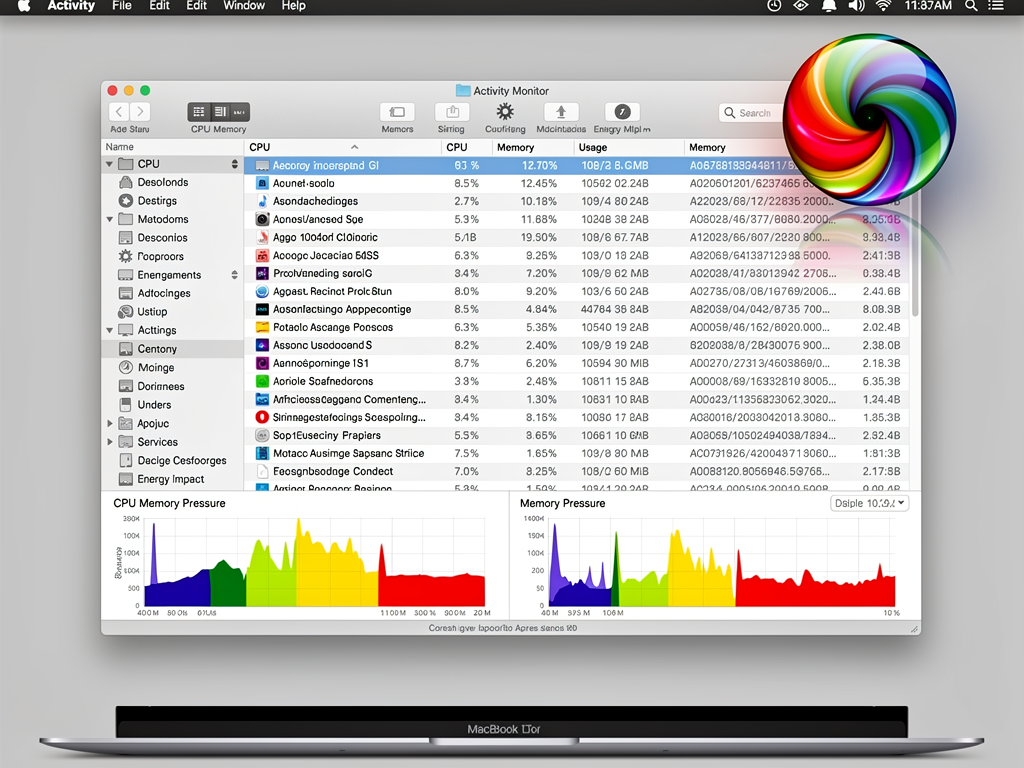Open the Activity application menu

point(71,6)
